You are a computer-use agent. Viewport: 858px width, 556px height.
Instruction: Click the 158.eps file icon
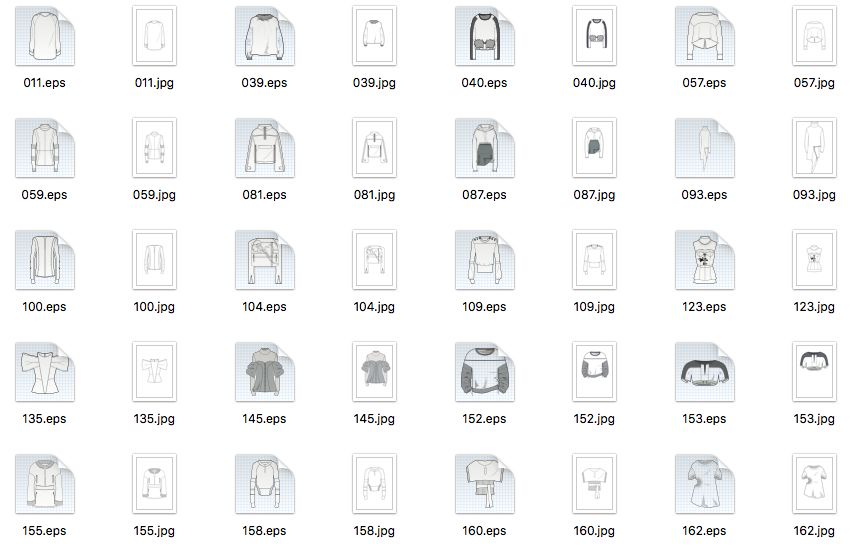coord(265,484)
